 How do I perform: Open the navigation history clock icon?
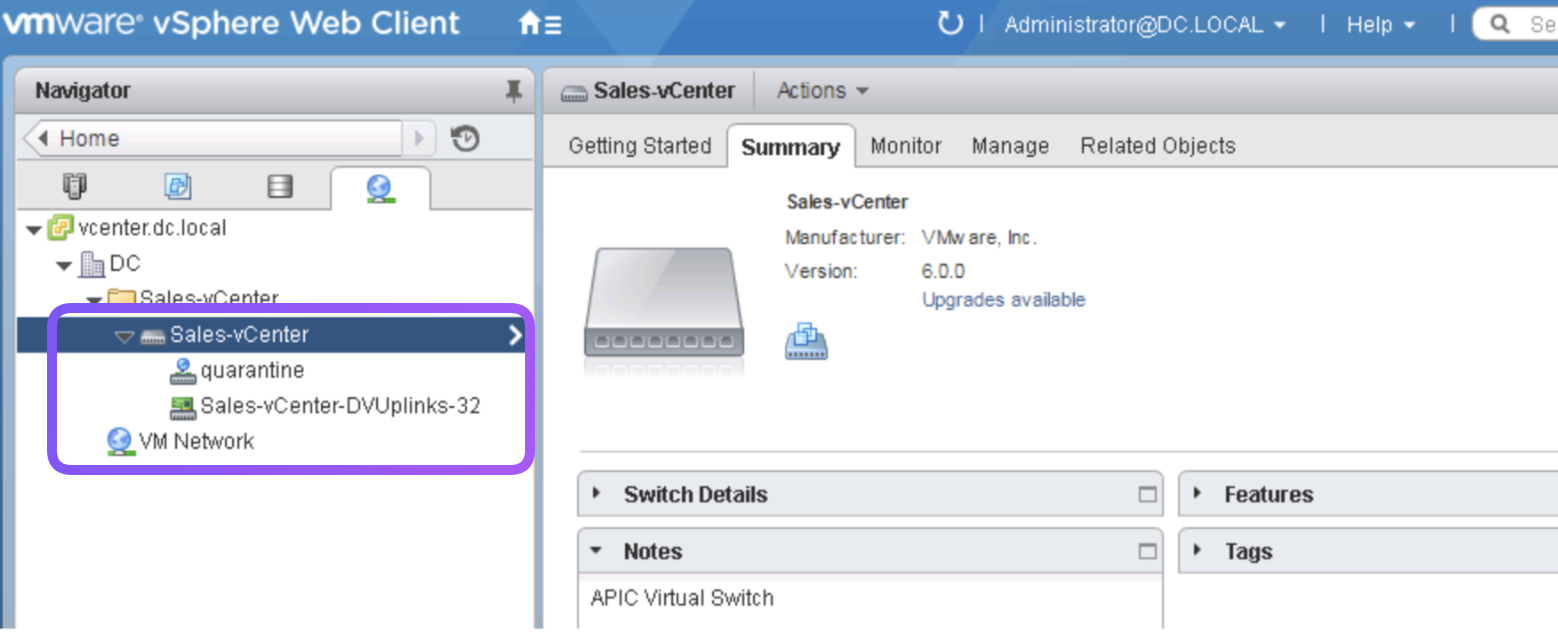pos(465,139)
